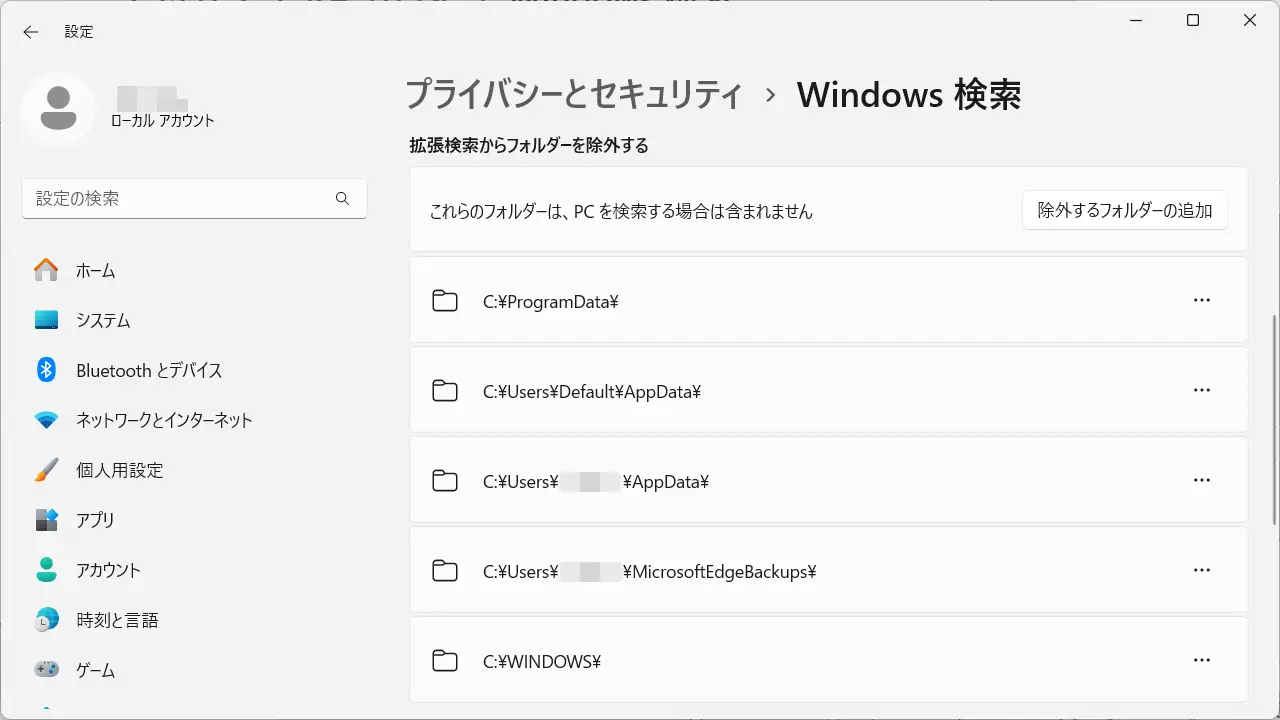The height and width of the screenshot is (720, 1280).
Task: Click ローカル アカウント profile text
Action: [x=162, y=121]
